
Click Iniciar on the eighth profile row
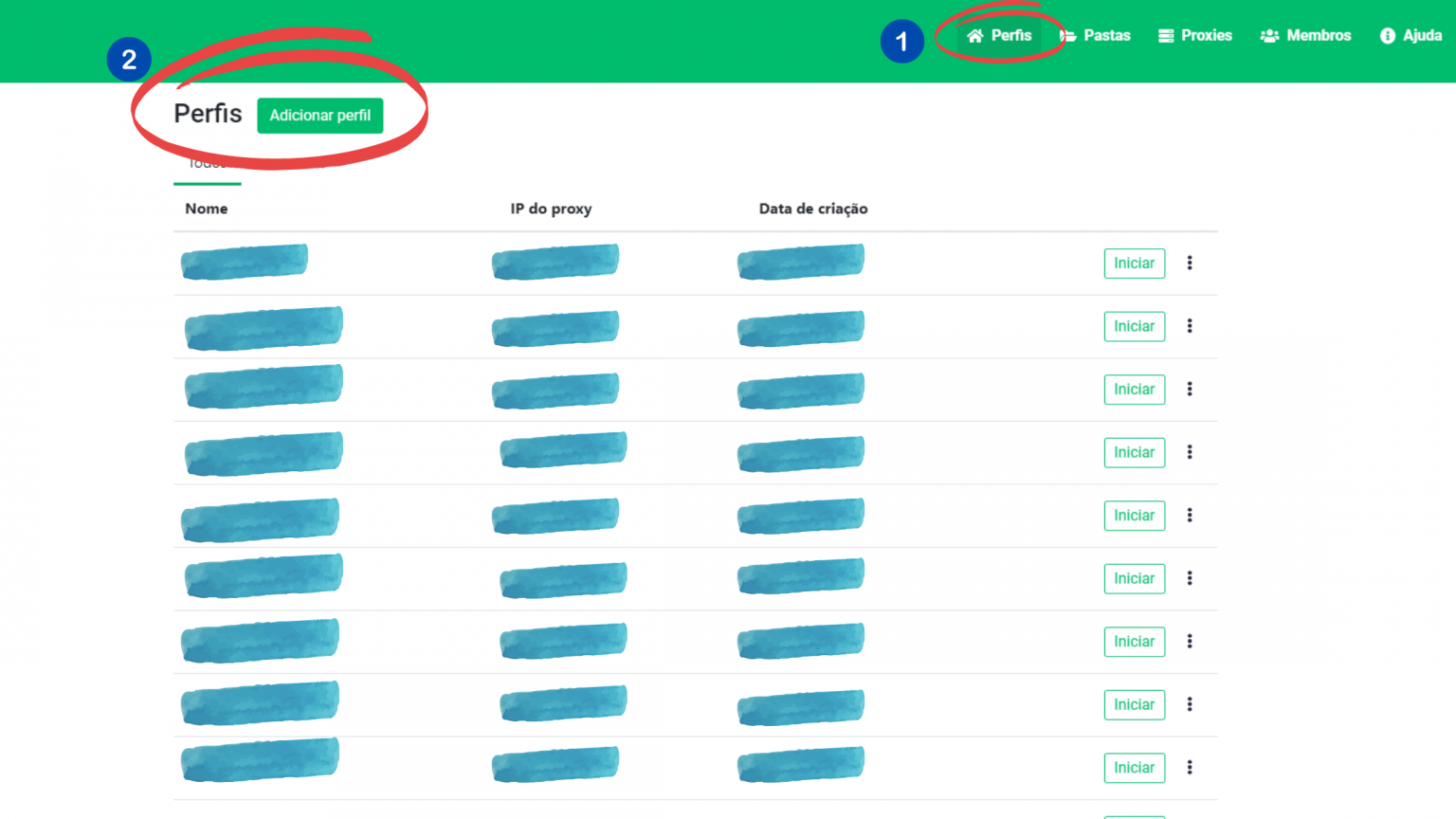(1135, 704)
